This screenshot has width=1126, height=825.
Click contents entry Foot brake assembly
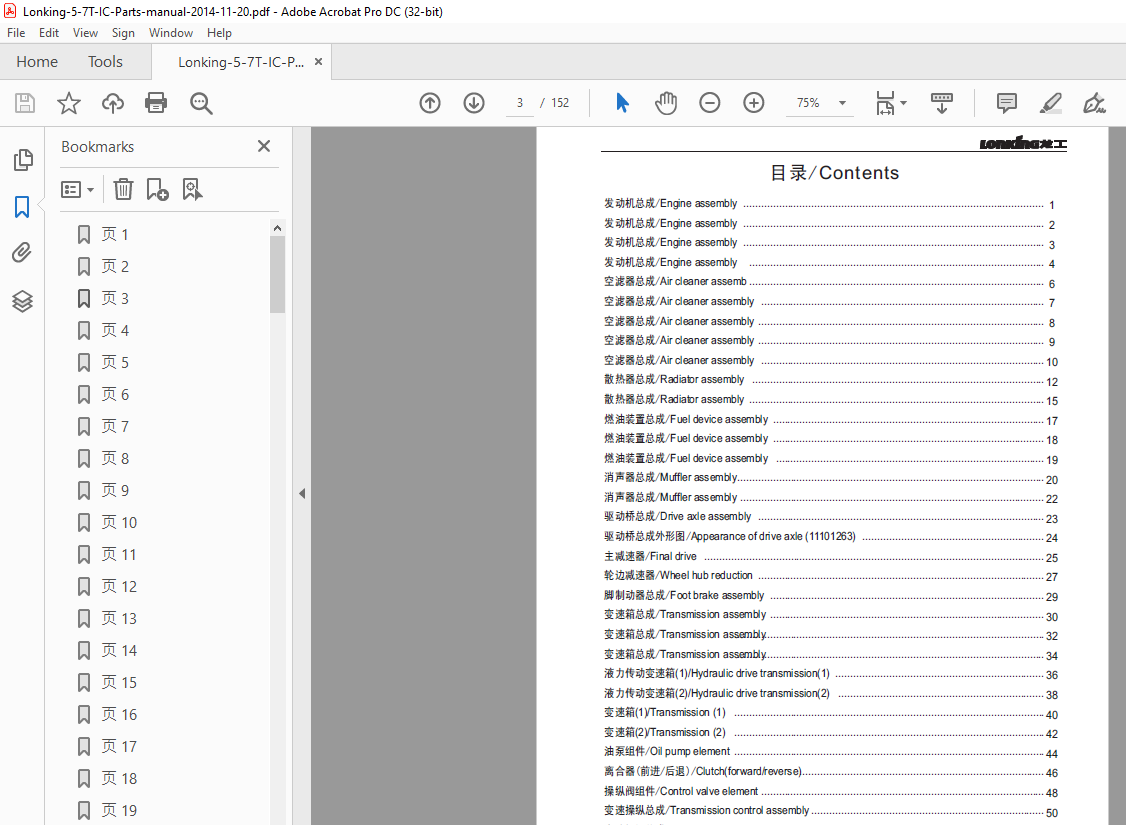click(x=831, y=596)
